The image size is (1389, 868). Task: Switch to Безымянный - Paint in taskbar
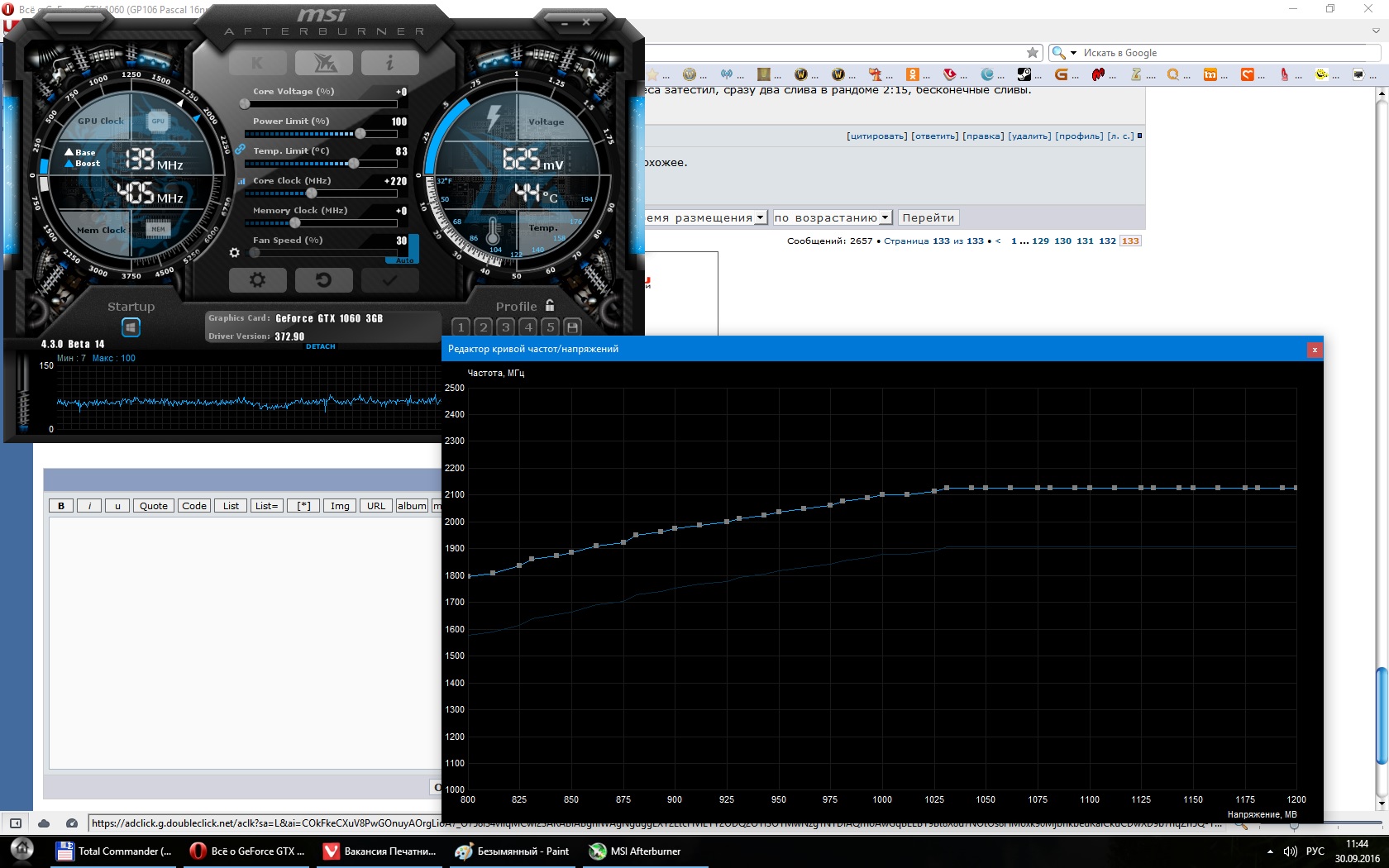[513, 851]
